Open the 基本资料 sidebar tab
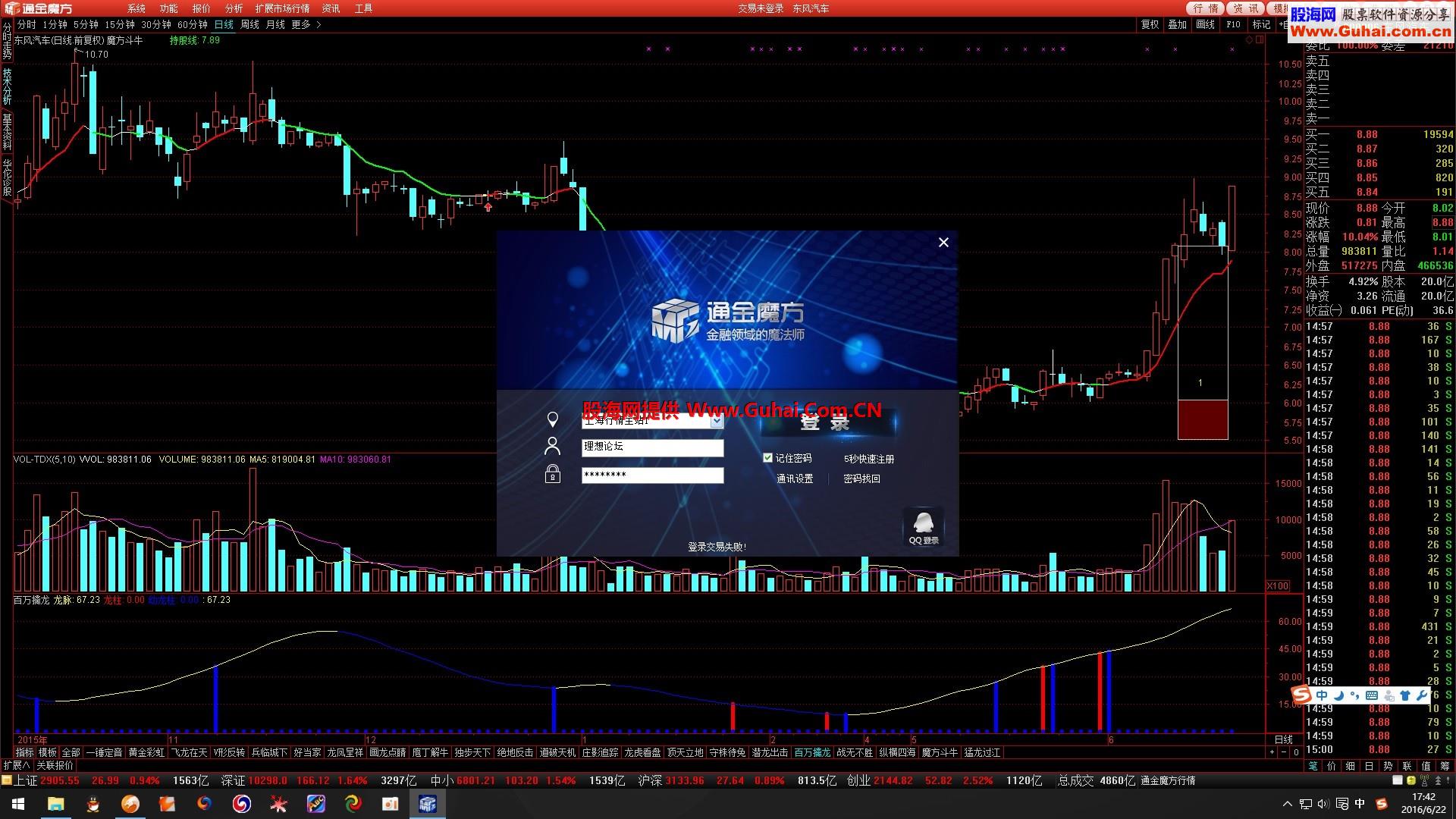This screenshot has width=1456, height=819. tap(7, 131)
